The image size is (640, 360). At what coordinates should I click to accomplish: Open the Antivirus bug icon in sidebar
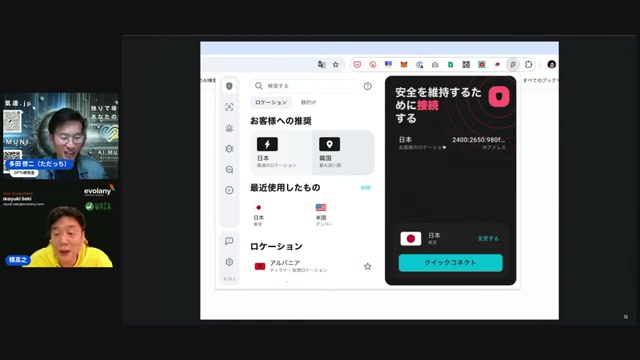click(229, 149)
